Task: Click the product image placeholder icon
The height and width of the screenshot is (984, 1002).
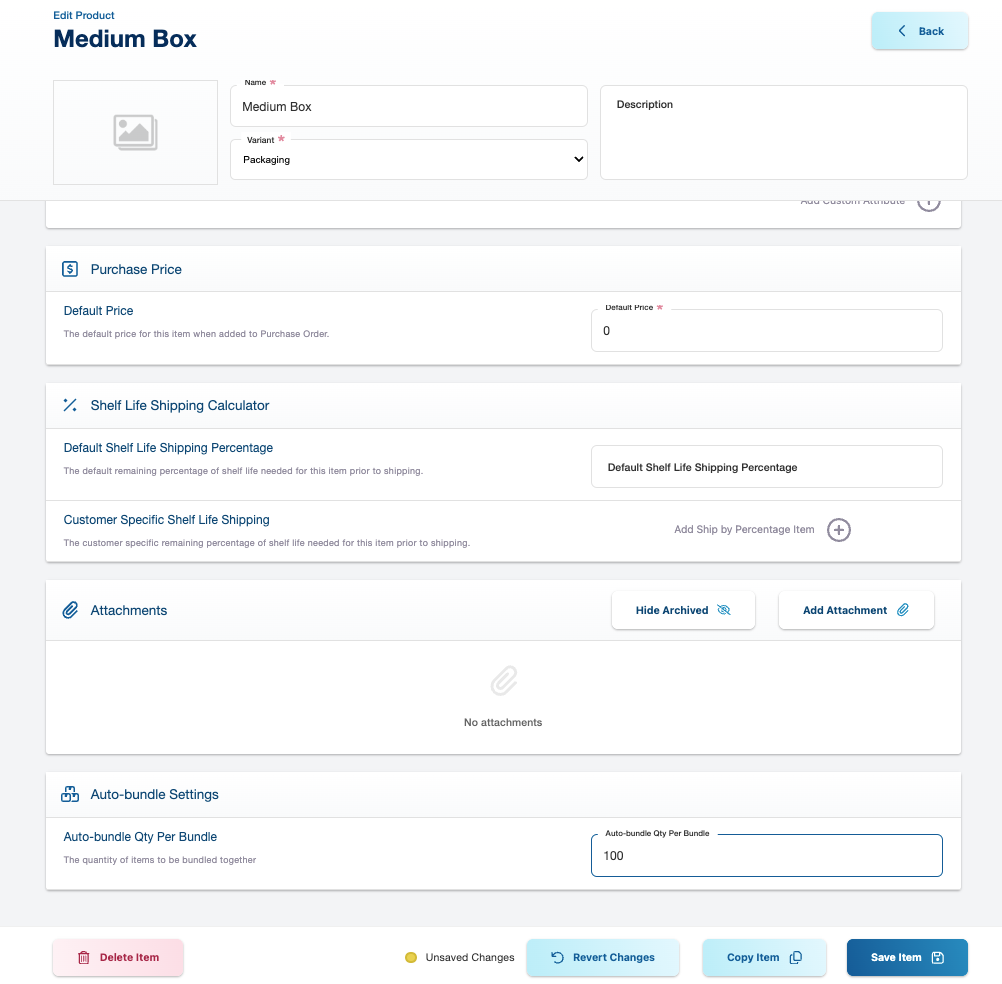Action: pyautogui.click(x=135, y=132)
